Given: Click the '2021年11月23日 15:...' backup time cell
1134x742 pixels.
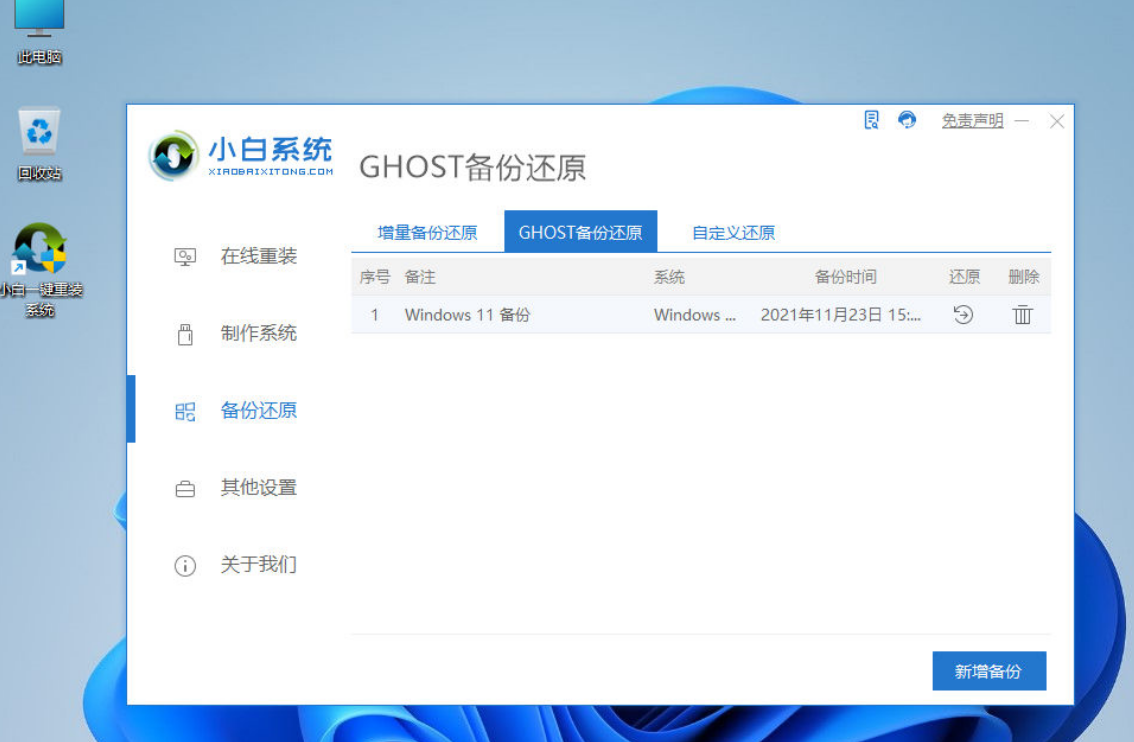Looking at the screenshot, I should tap(840, 315).
